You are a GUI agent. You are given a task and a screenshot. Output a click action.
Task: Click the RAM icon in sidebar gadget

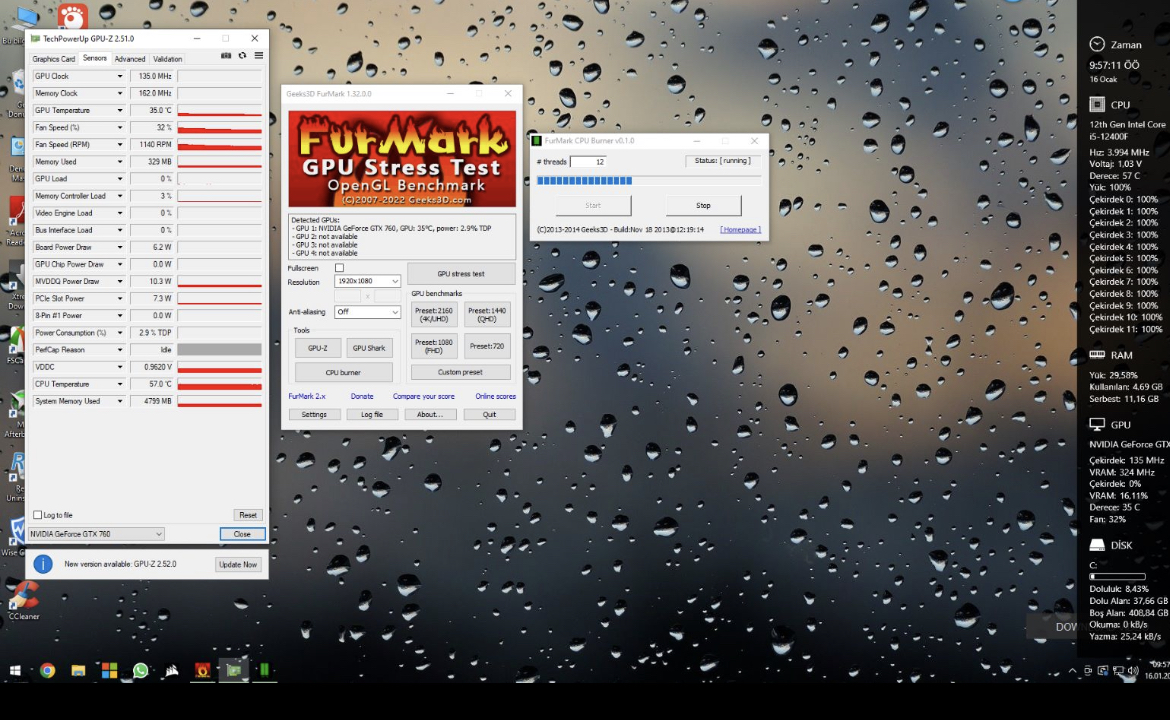click(x=1097, y=354)
